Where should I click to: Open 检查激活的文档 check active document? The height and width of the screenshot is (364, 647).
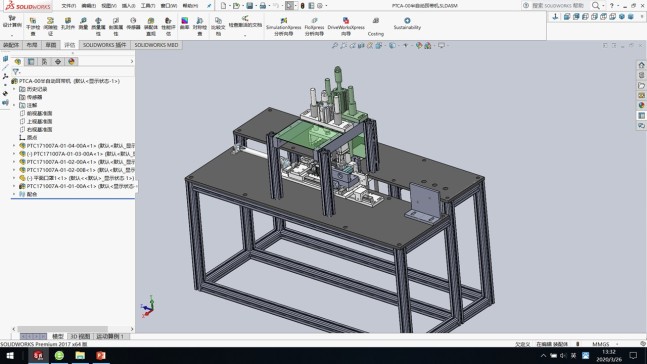245,21
